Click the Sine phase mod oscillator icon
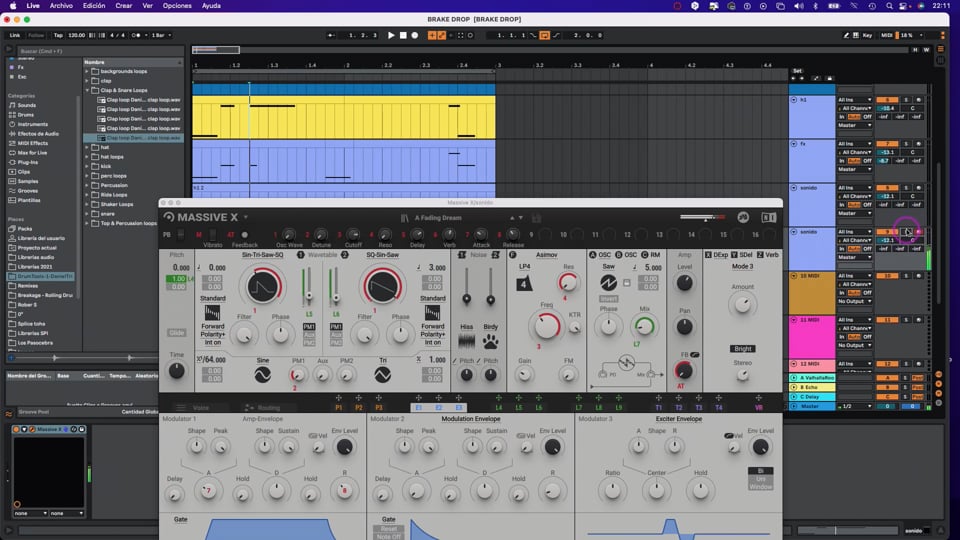960x540 pixels. tap(263, 374)
